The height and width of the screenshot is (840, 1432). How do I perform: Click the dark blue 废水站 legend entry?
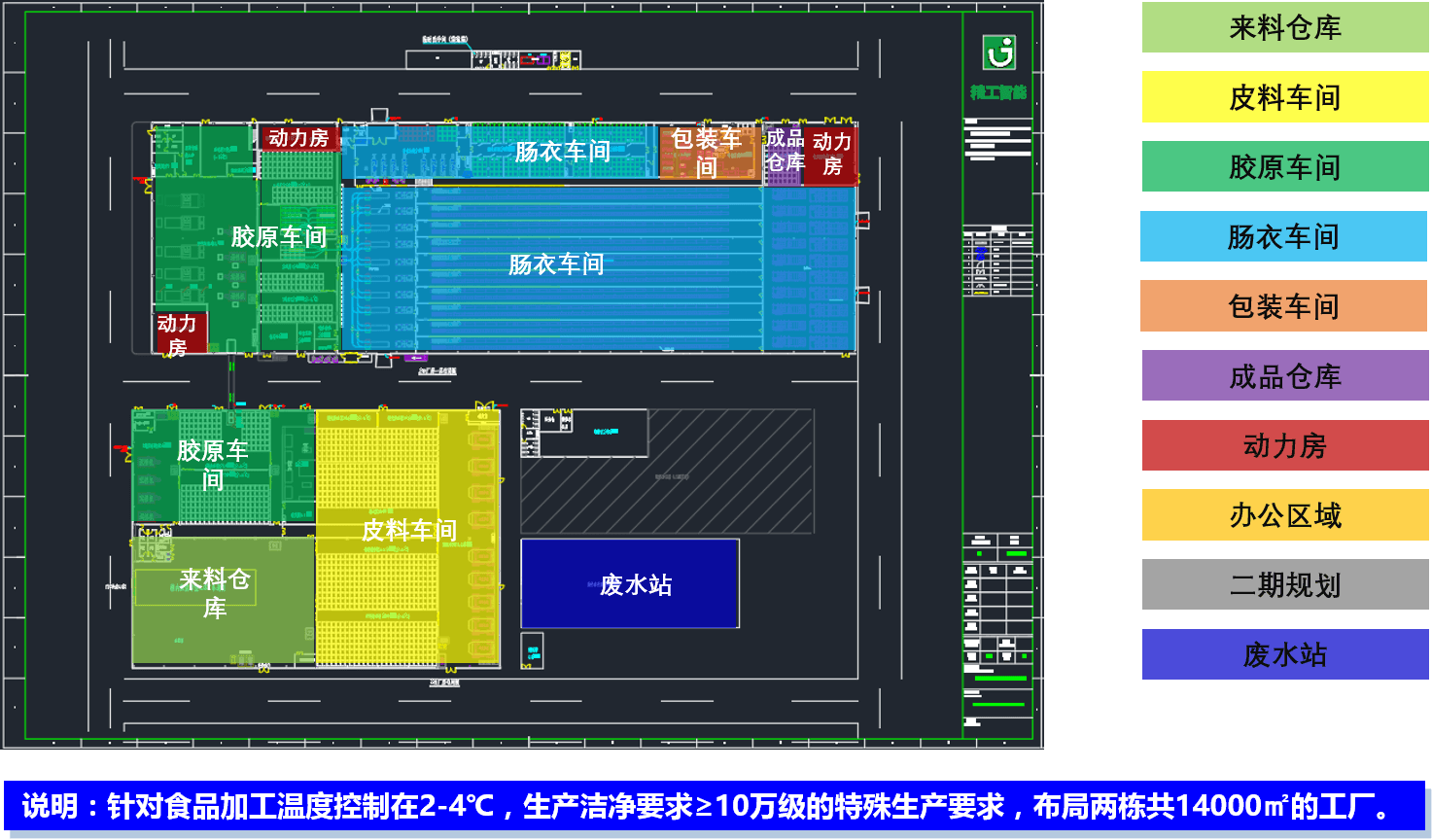(1284, 654)
